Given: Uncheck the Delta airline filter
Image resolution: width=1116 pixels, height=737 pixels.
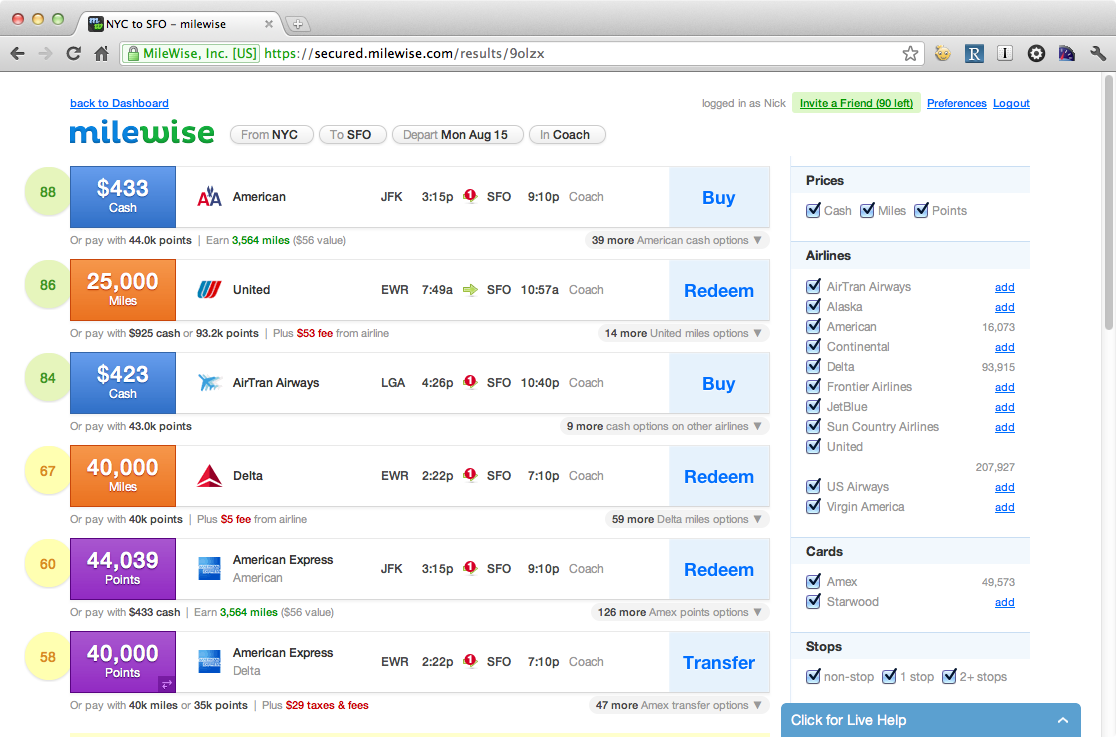Looking at the screenshot, I should [x=813, y=366].
